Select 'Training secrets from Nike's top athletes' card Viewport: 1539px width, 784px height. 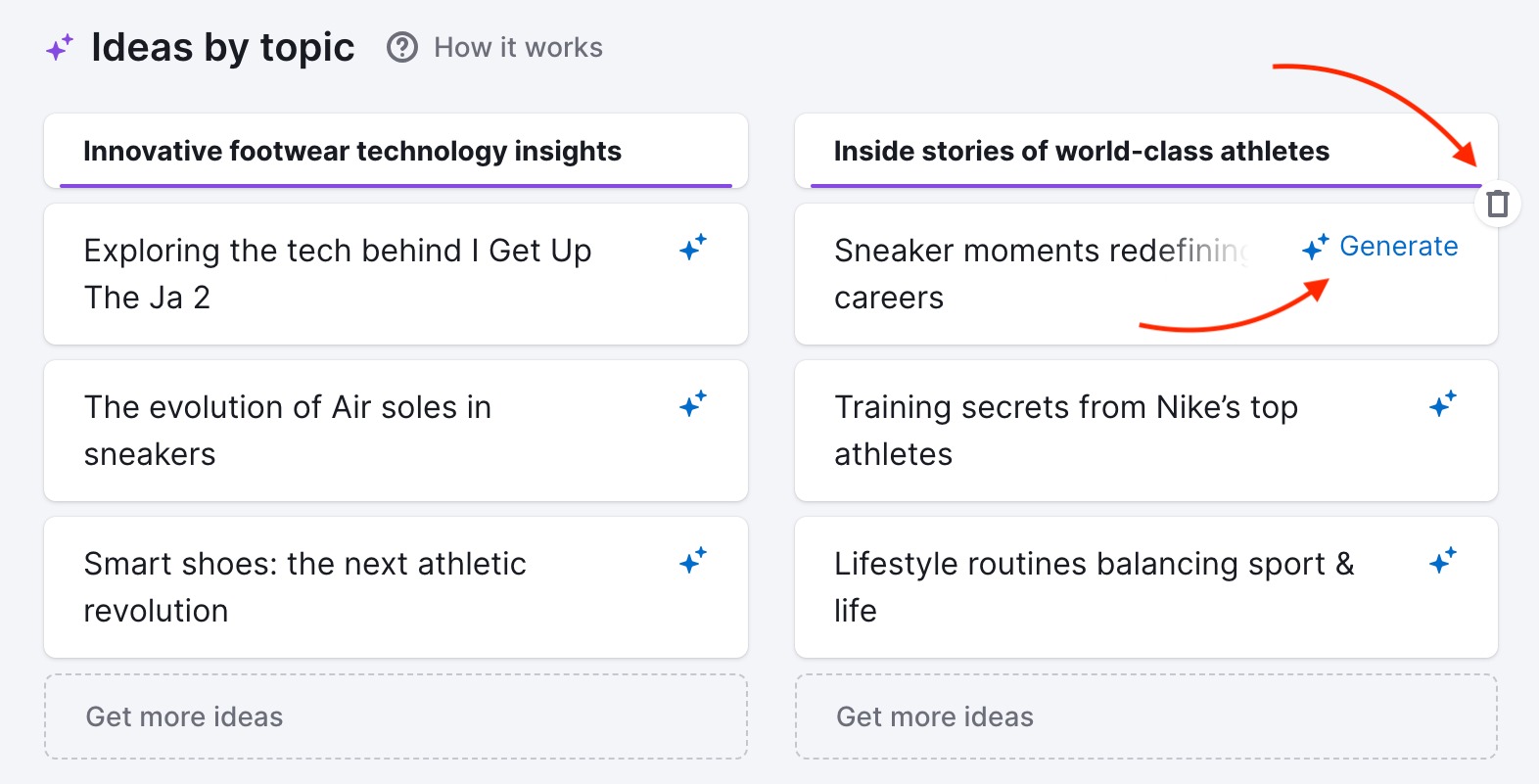point(1146,431)
